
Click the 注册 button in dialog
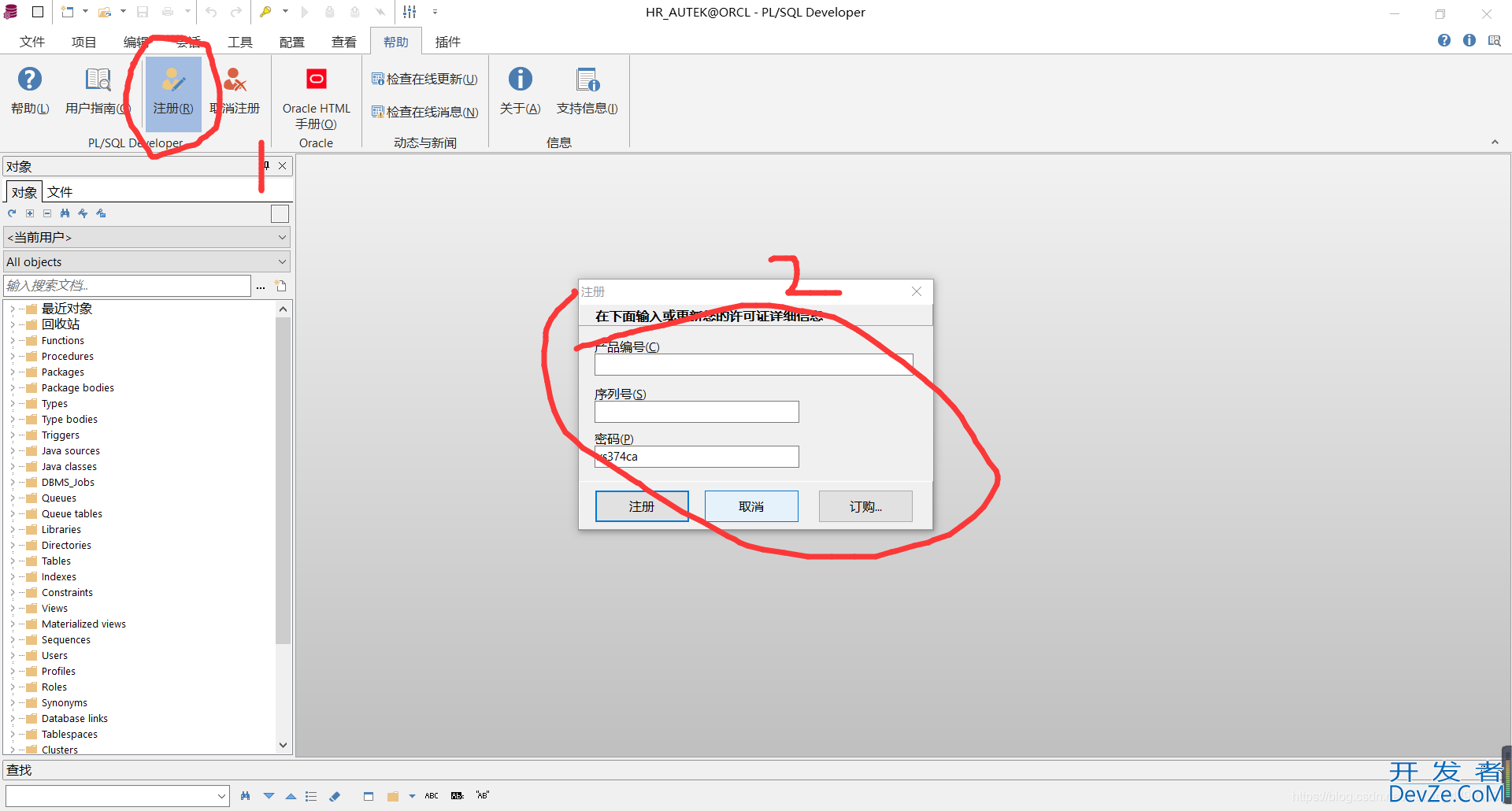coord(642,506)
